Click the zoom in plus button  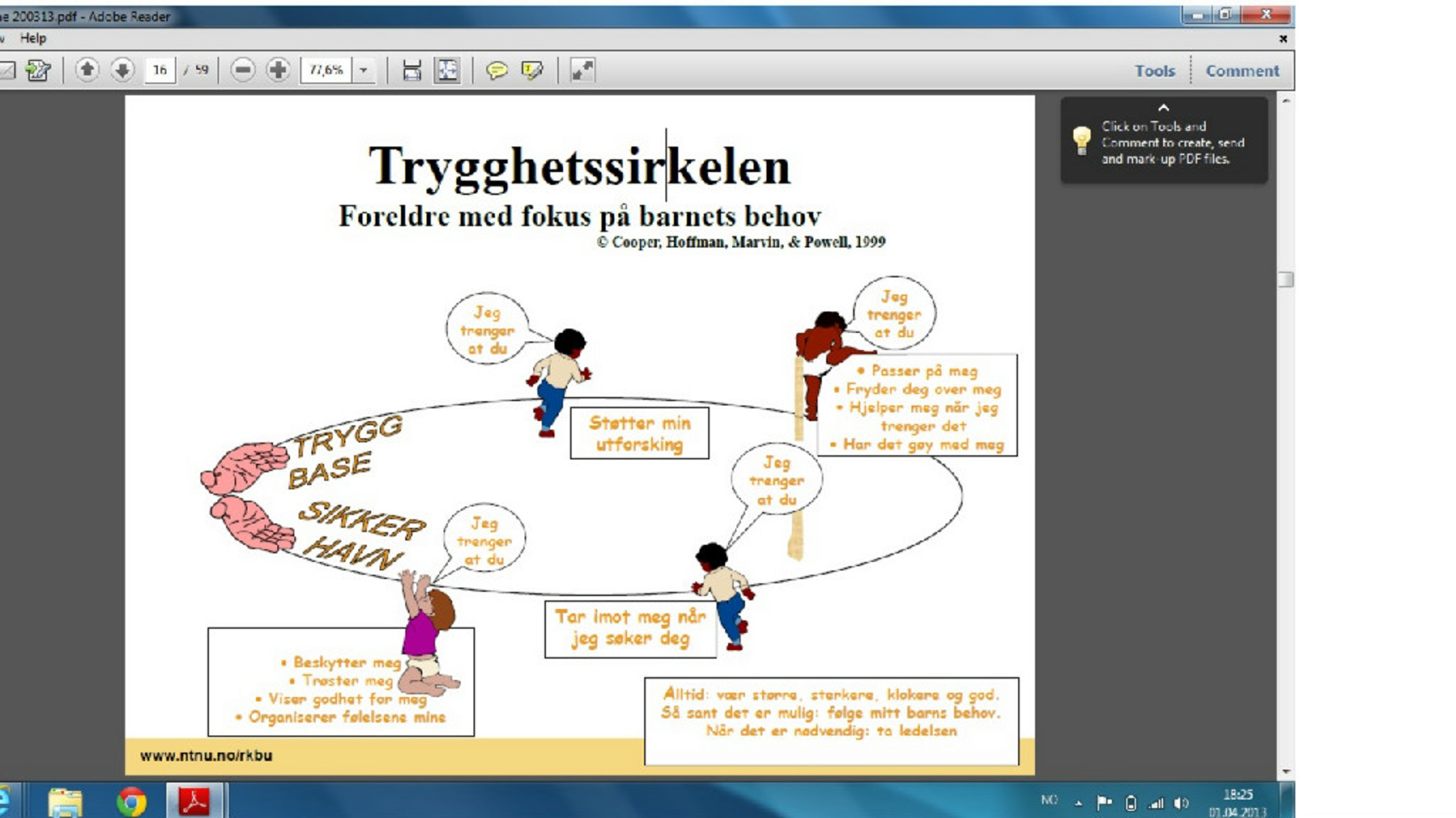click(x=278, y=70)
